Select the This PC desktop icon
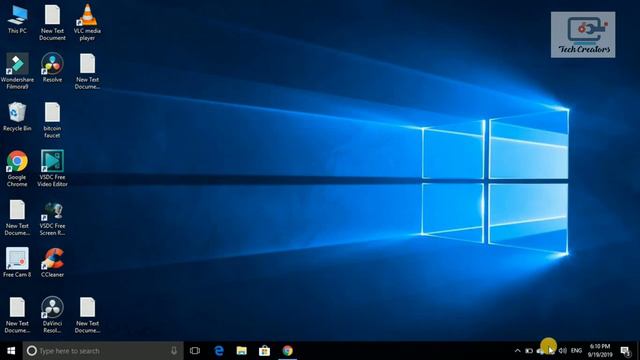This screenshot has height=360, width=640. [x=17, y=20]
